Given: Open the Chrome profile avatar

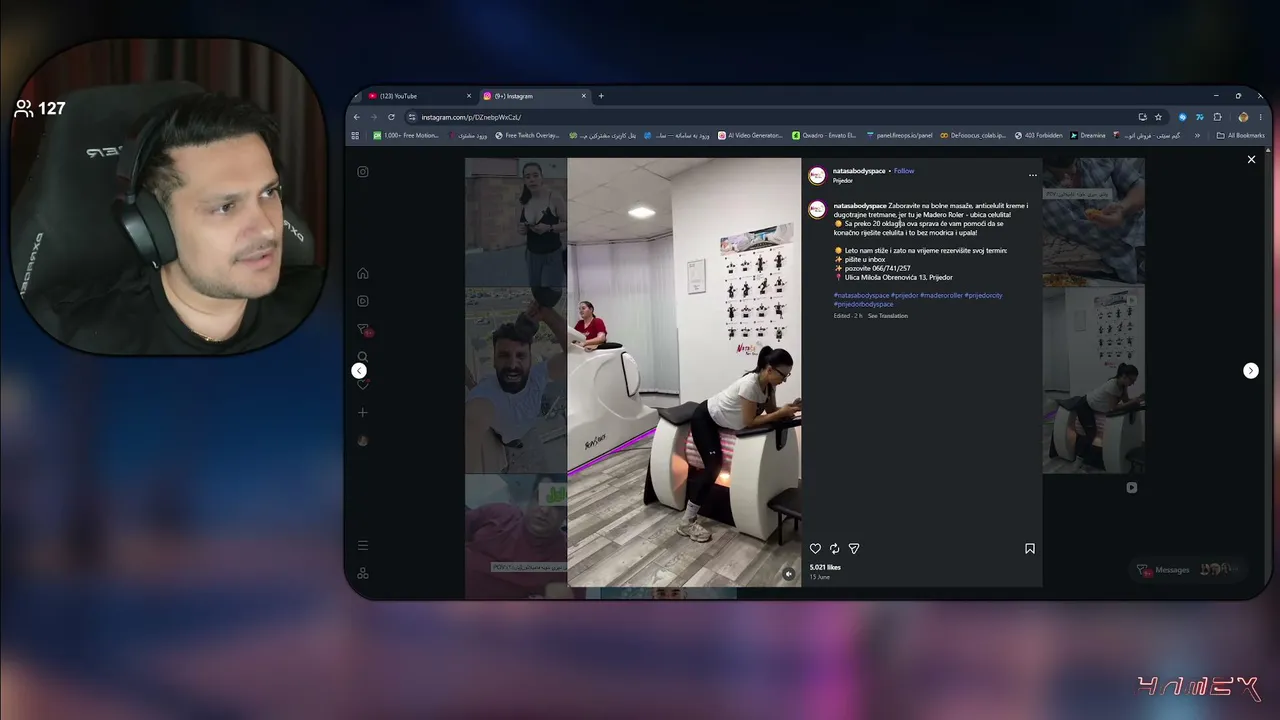Looking at the screenshot, I should pyautogui.click(x=1243, y=117).
